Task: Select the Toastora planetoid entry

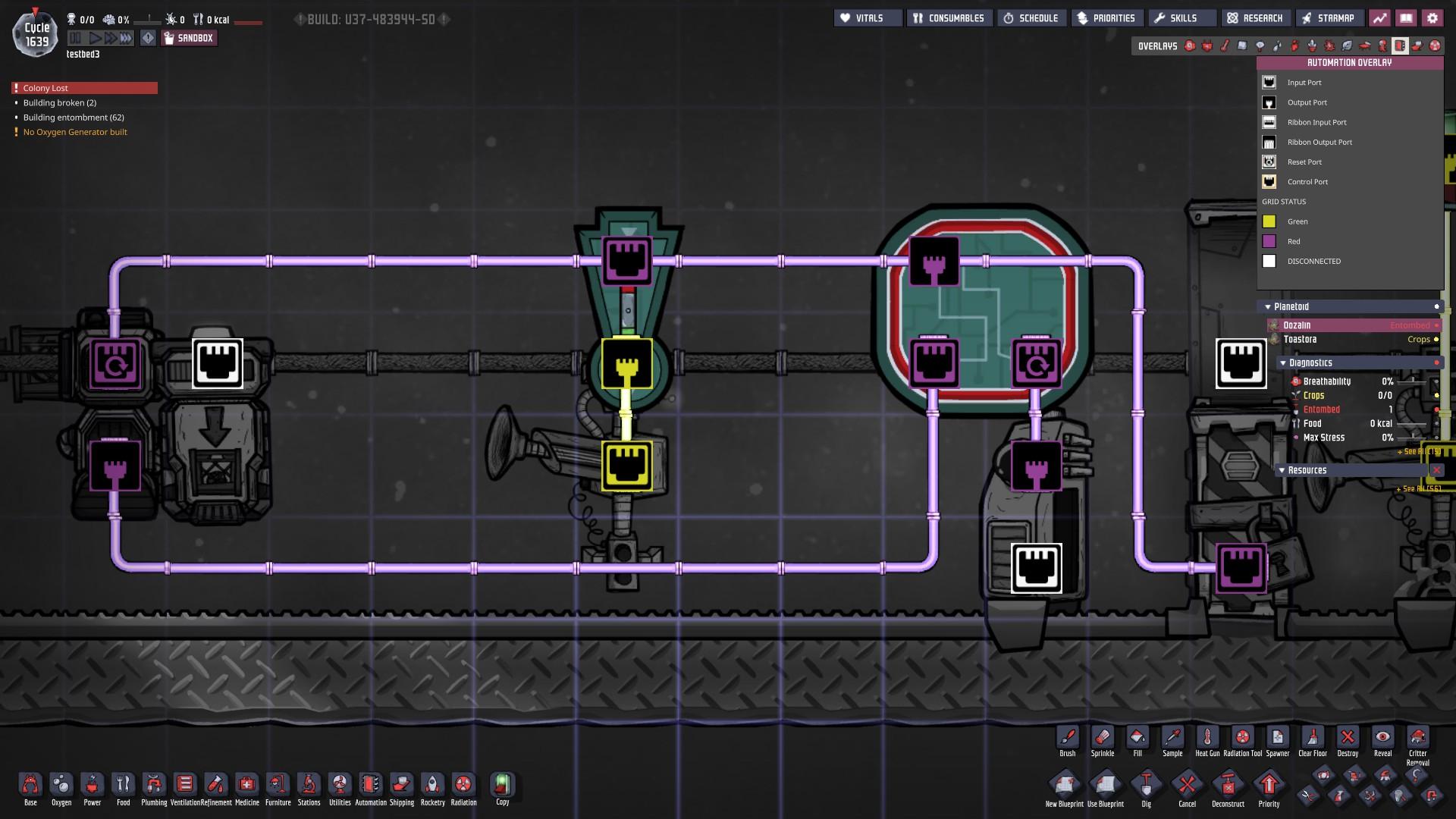Action: (x=1300, y=340)
